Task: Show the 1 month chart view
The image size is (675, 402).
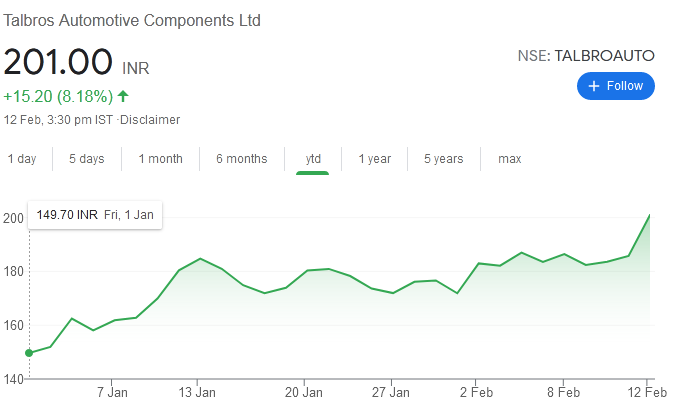Action: [x=160, y=159]
